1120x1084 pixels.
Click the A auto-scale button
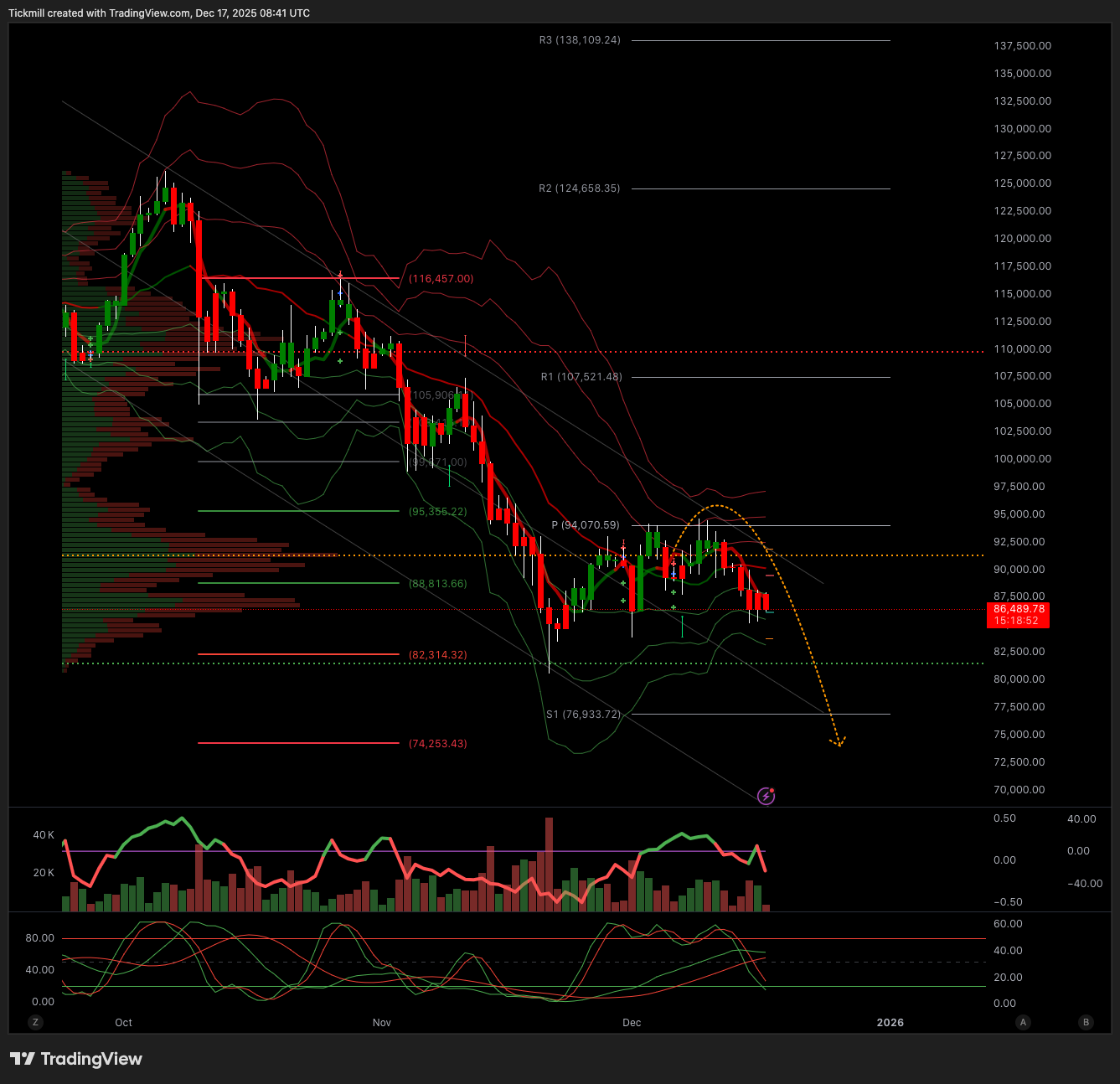click(1023, 1022)
